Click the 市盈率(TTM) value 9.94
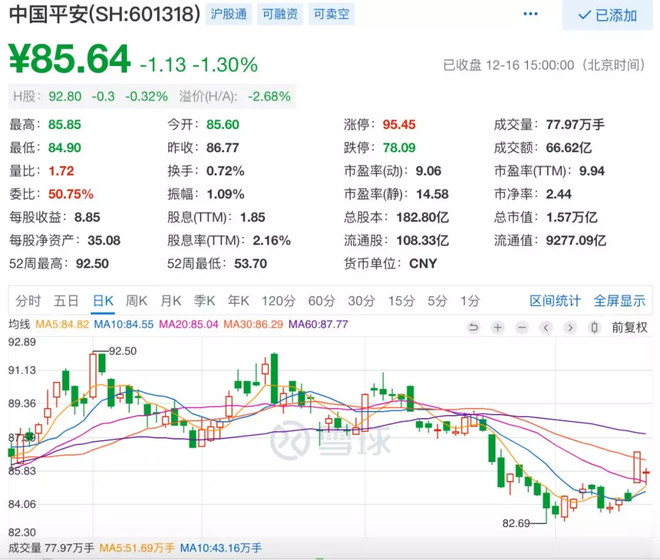 click(592, 171)
